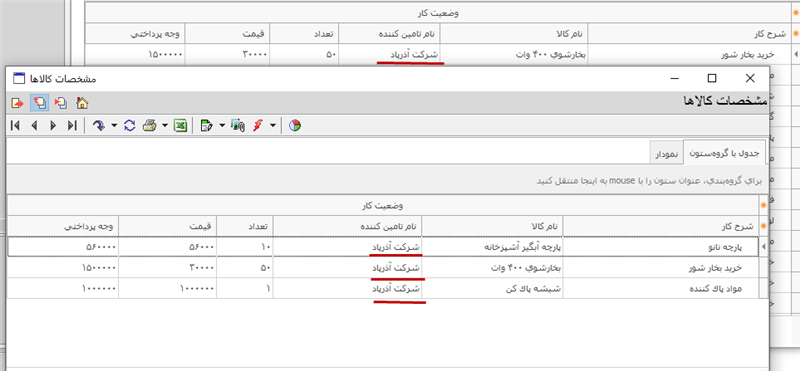Click شرکت آذرپاد in the پارچه نانو row
The height and width of the screenshot is (371, 800).
pyautogui.click(x=347, y=246)
